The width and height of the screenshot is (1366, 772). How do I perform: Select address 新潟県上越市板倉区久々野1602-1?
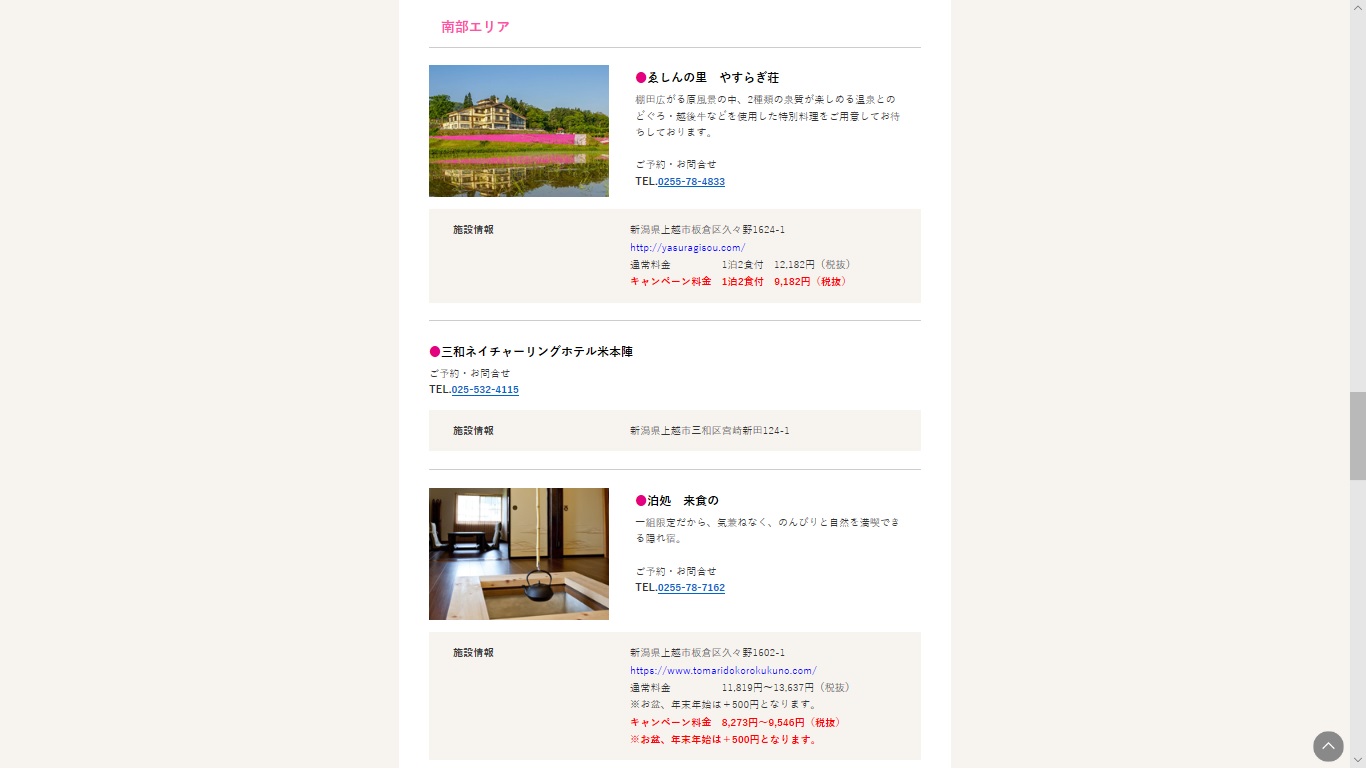[x=707, y=653]
